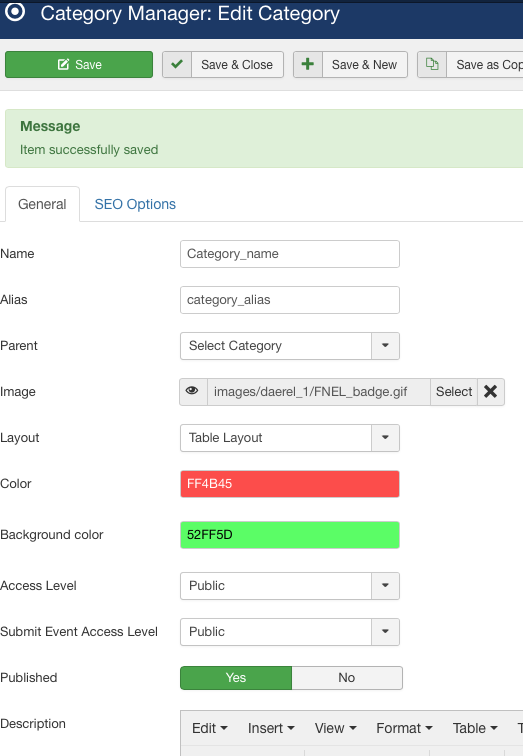
Task: Clear the image with the X icon
Action: 491,392
